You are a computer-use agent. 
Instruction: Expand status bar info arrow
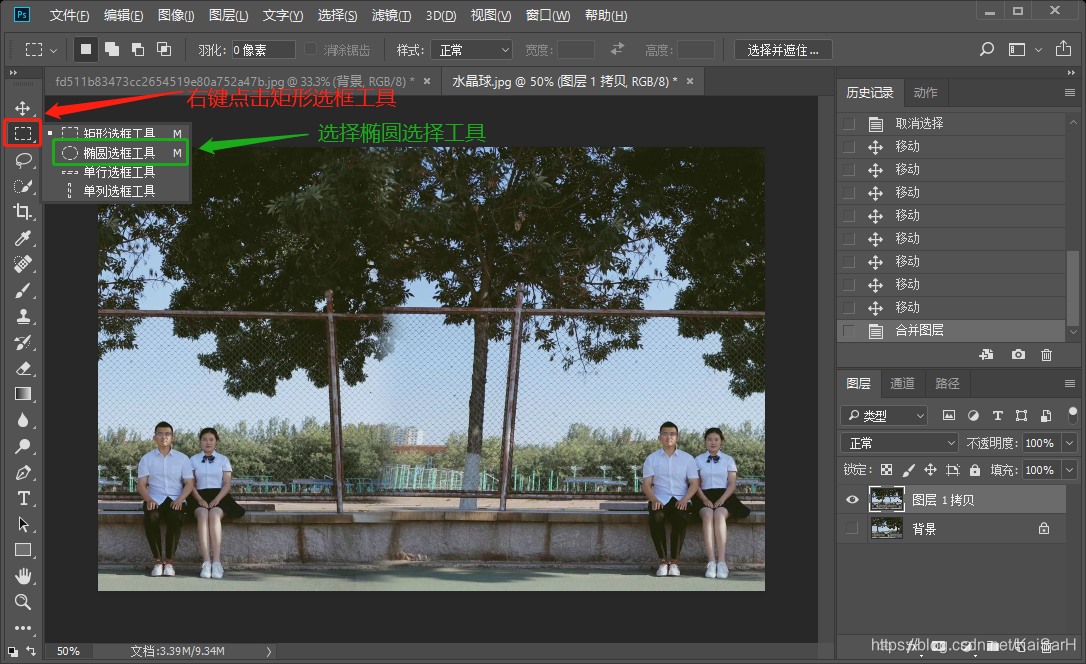[269, 652]
